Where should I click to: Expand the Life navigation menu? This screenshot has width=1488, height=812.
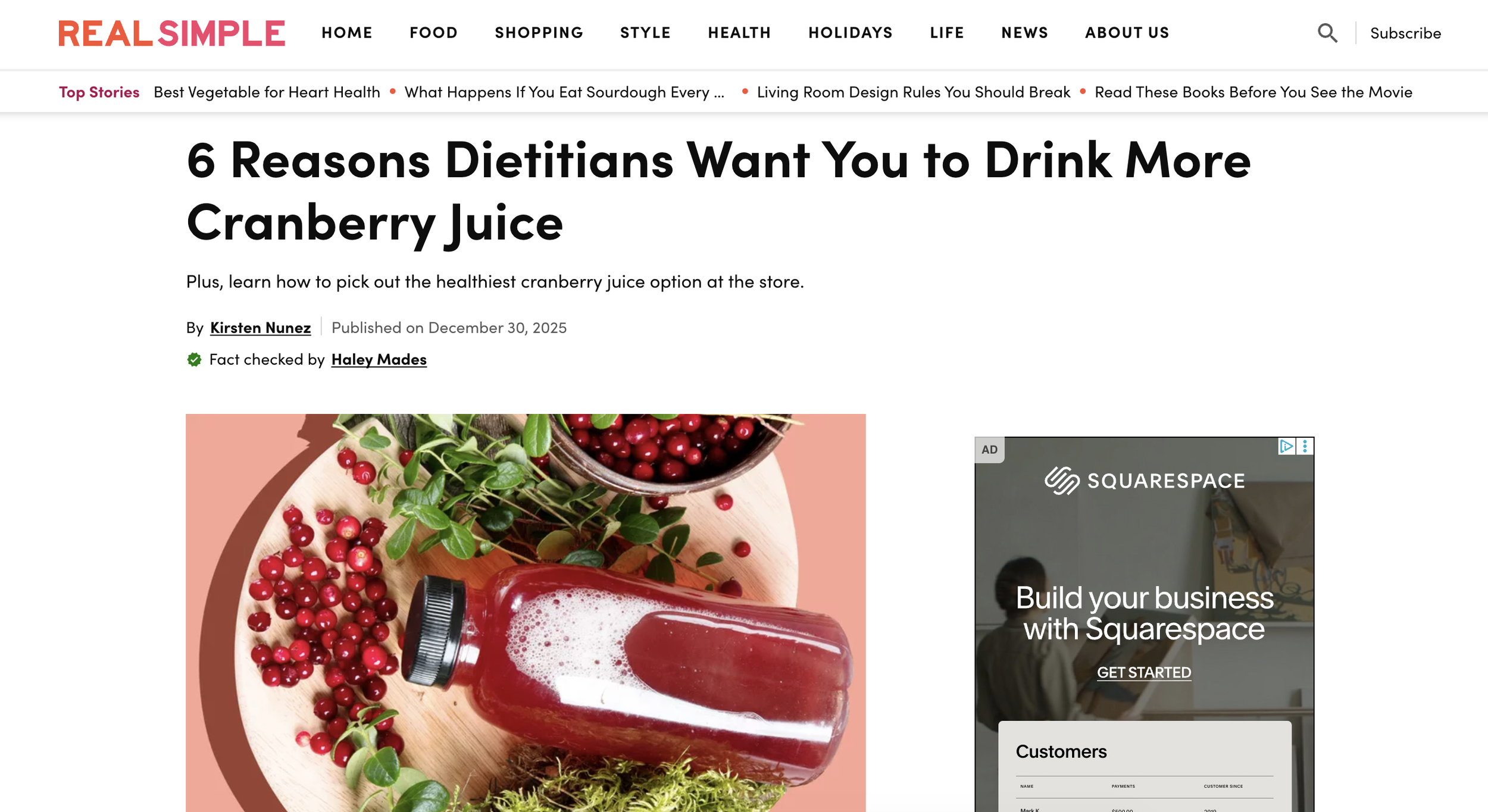point(947,33)
